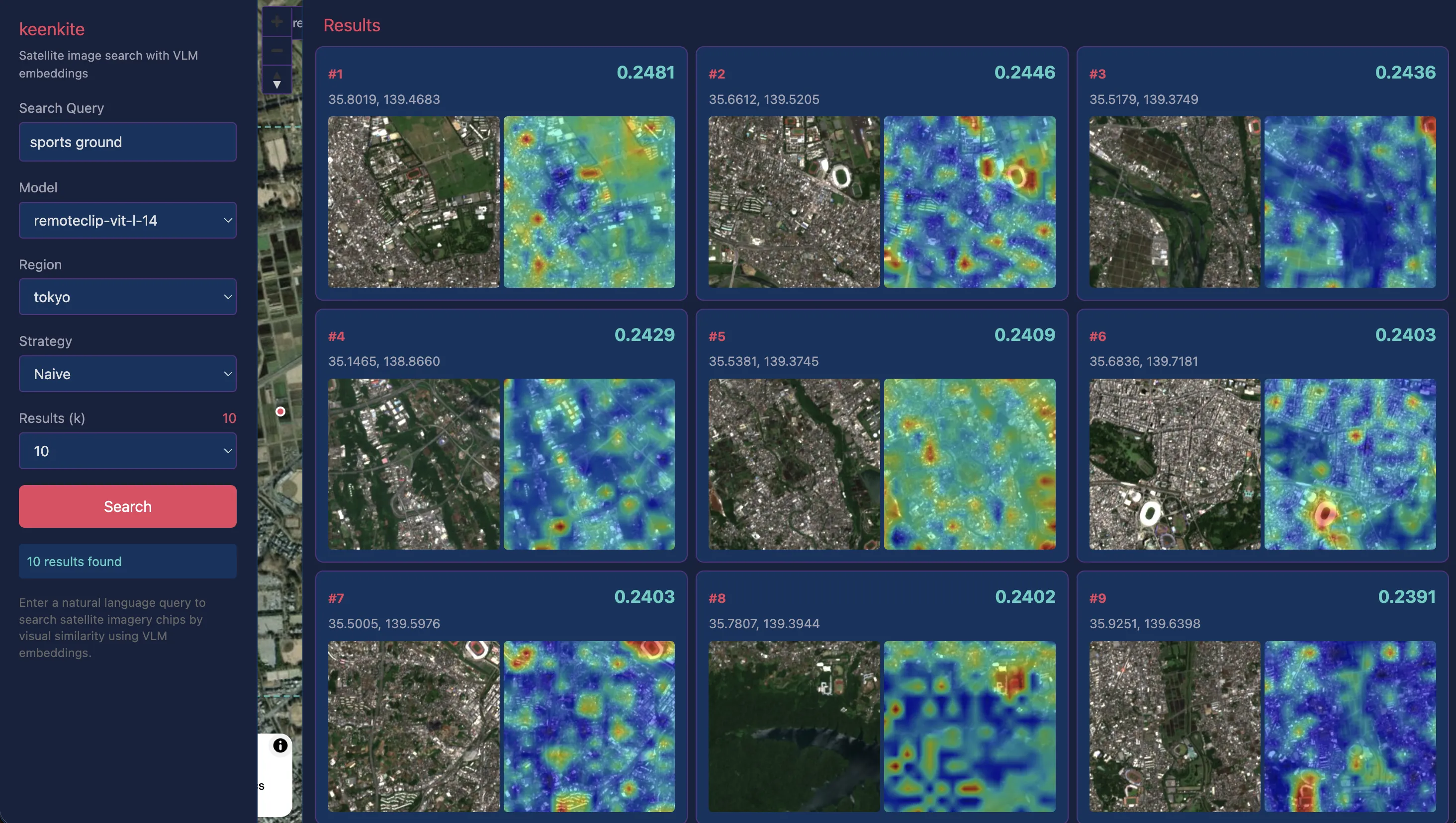Click result #9 satellite image thumbnail

tap(1175, 727)
